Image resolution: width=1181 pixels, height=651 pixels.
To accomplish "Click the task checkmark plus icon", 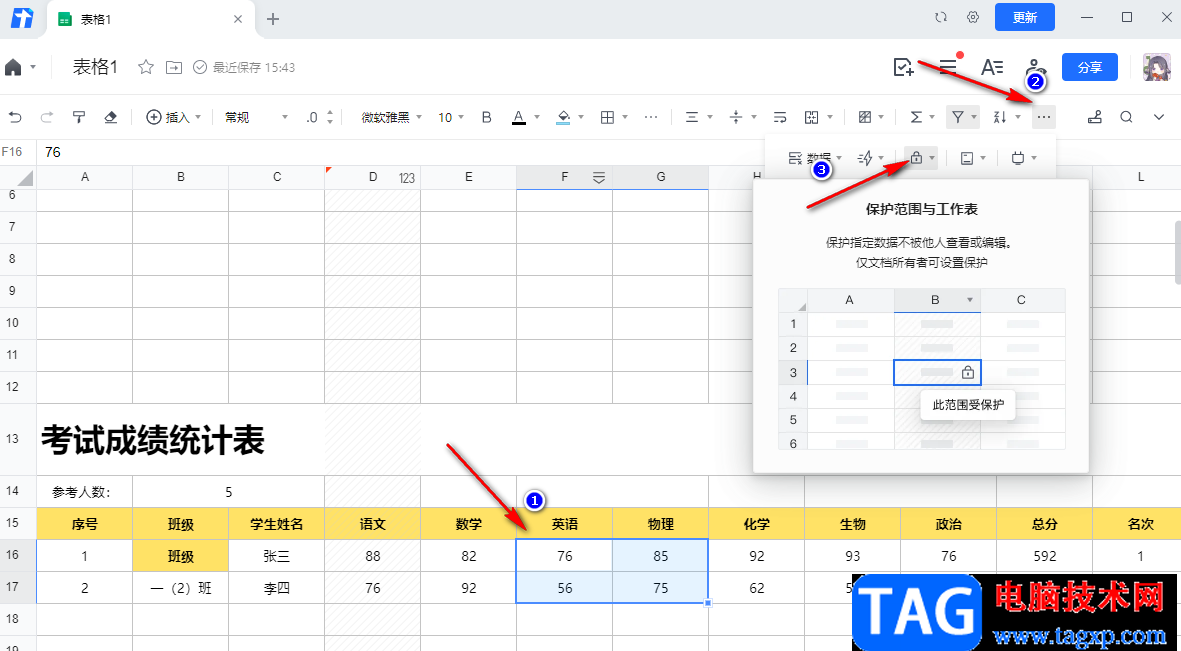I will tap(902, 67).
